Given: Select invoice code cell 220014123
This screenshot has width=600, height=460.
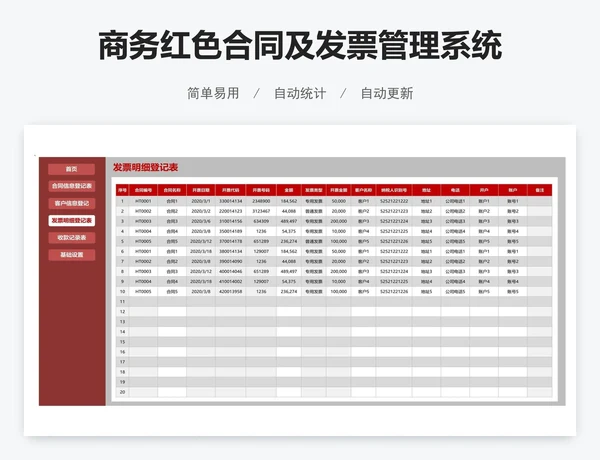Looking at the screenshot, I should pyautogui.click(x=230, y=211).
